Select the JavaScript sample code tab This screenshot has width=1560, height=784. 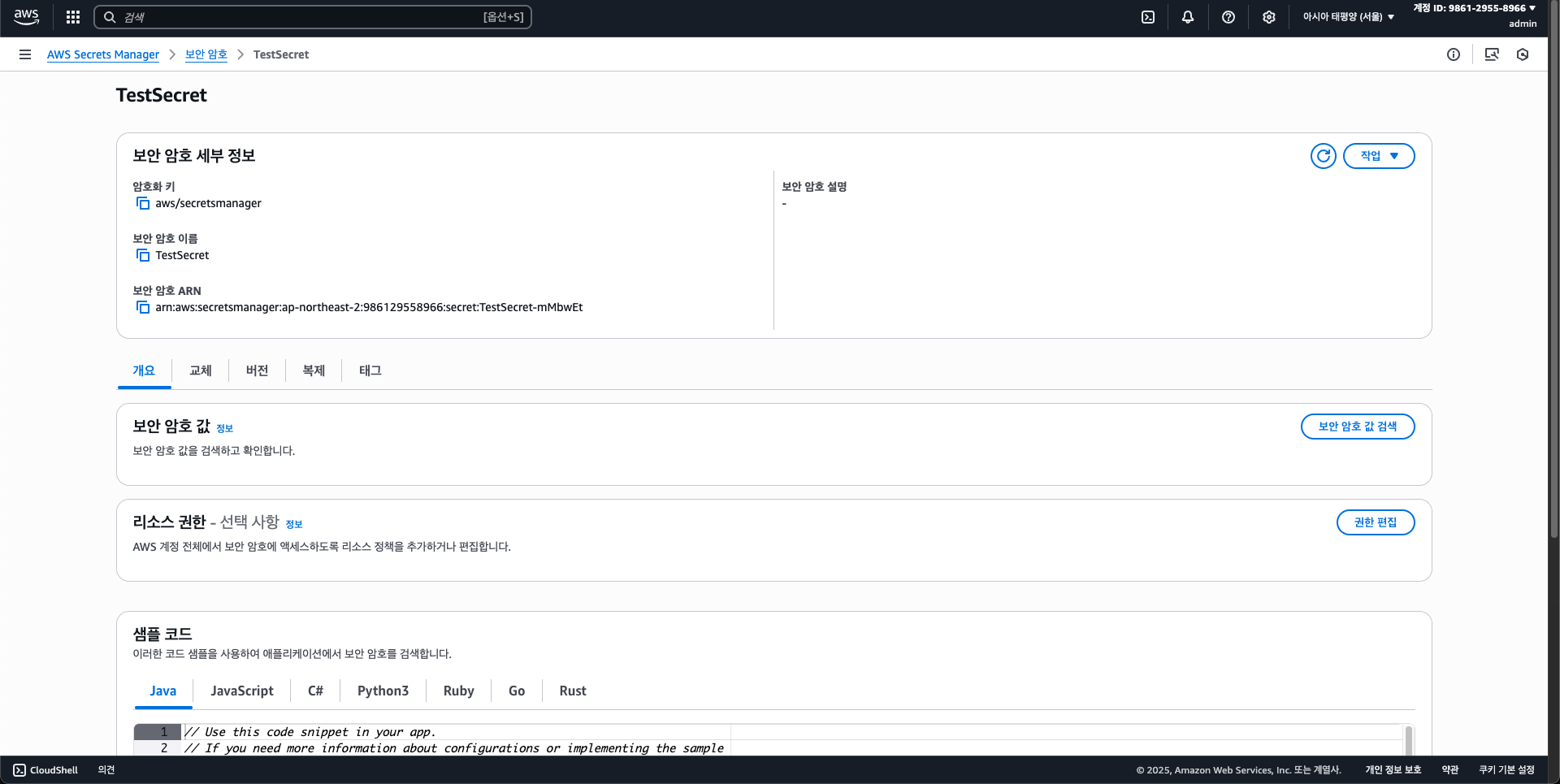tap(242, 691)
